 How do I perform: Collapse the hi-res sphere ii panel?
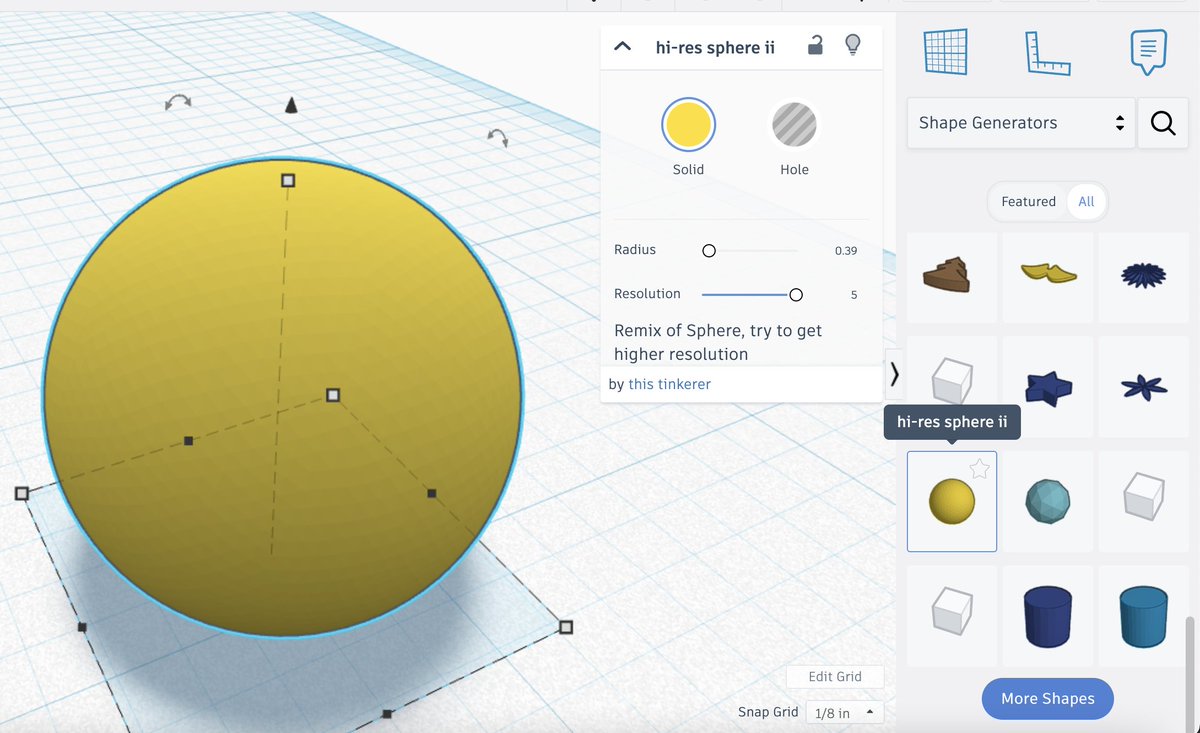(x=623, y=45)
